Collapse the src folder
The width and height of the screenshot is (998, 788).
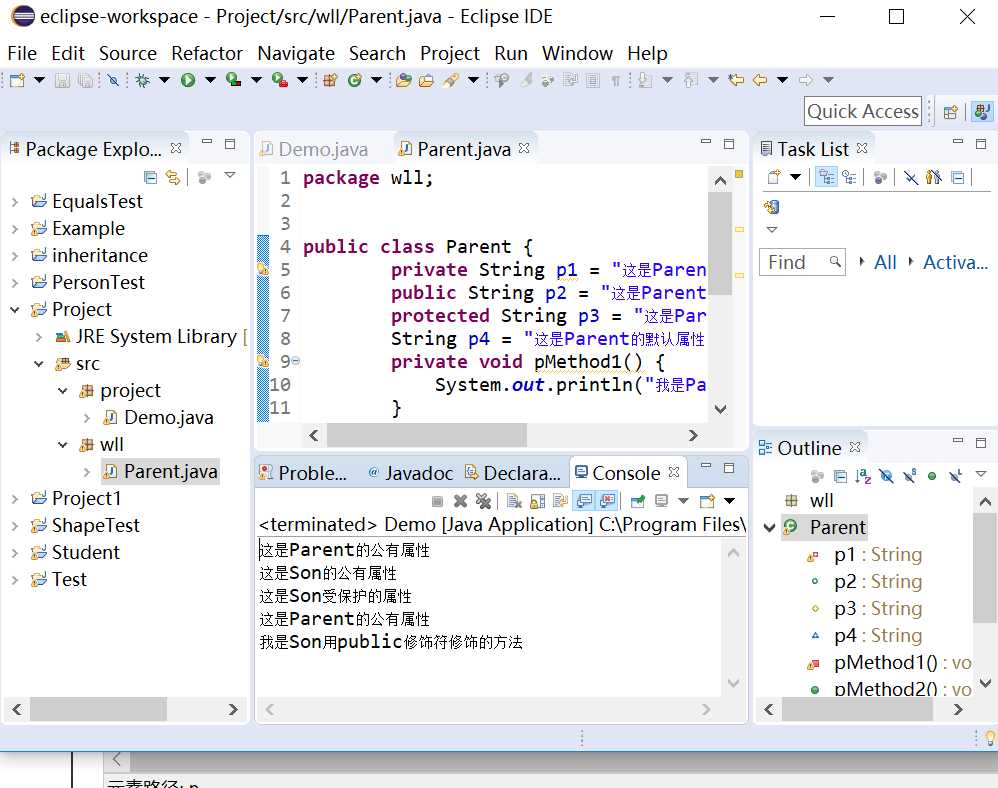pos(39,364)
